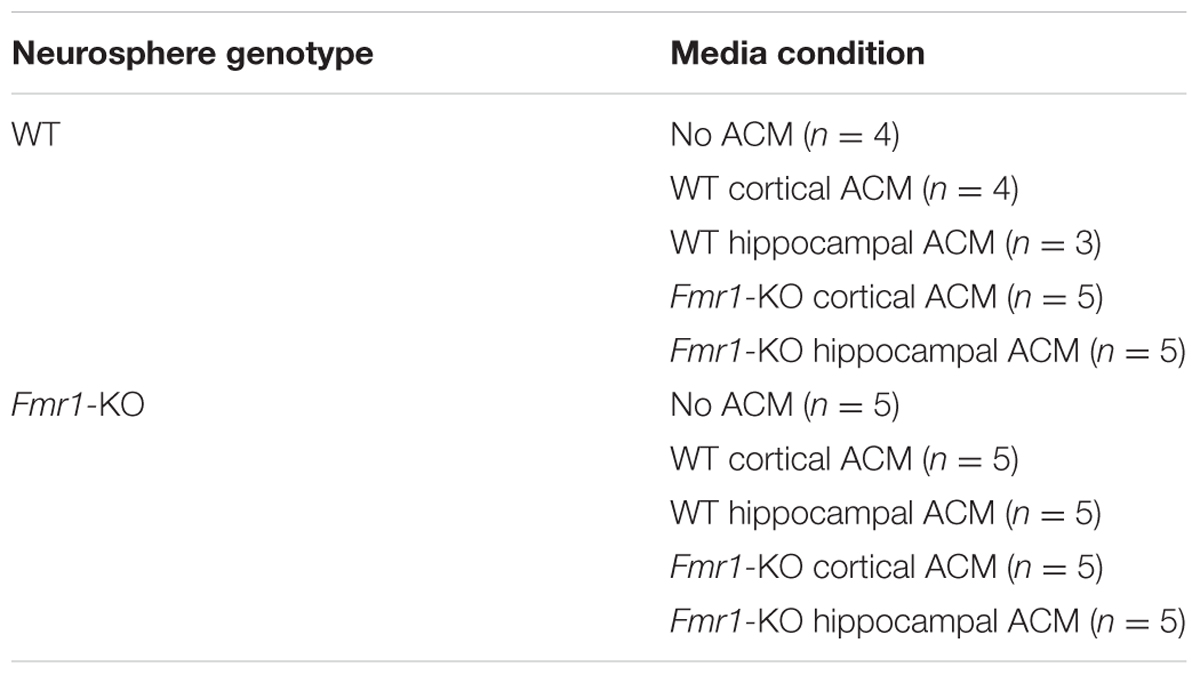
Task: Select the WT genotype cell
Action: point(35,135)
